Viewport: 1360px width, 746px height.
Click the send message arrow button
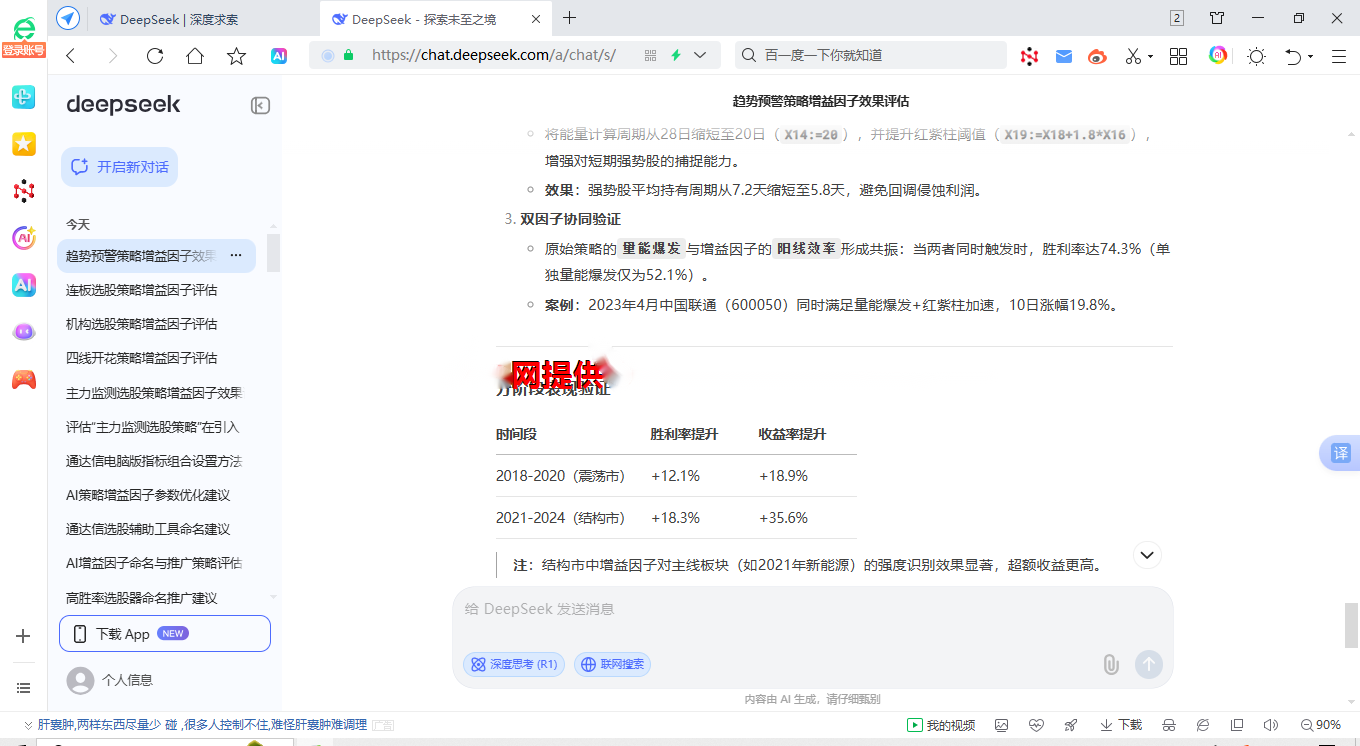tap(1149, 664)
